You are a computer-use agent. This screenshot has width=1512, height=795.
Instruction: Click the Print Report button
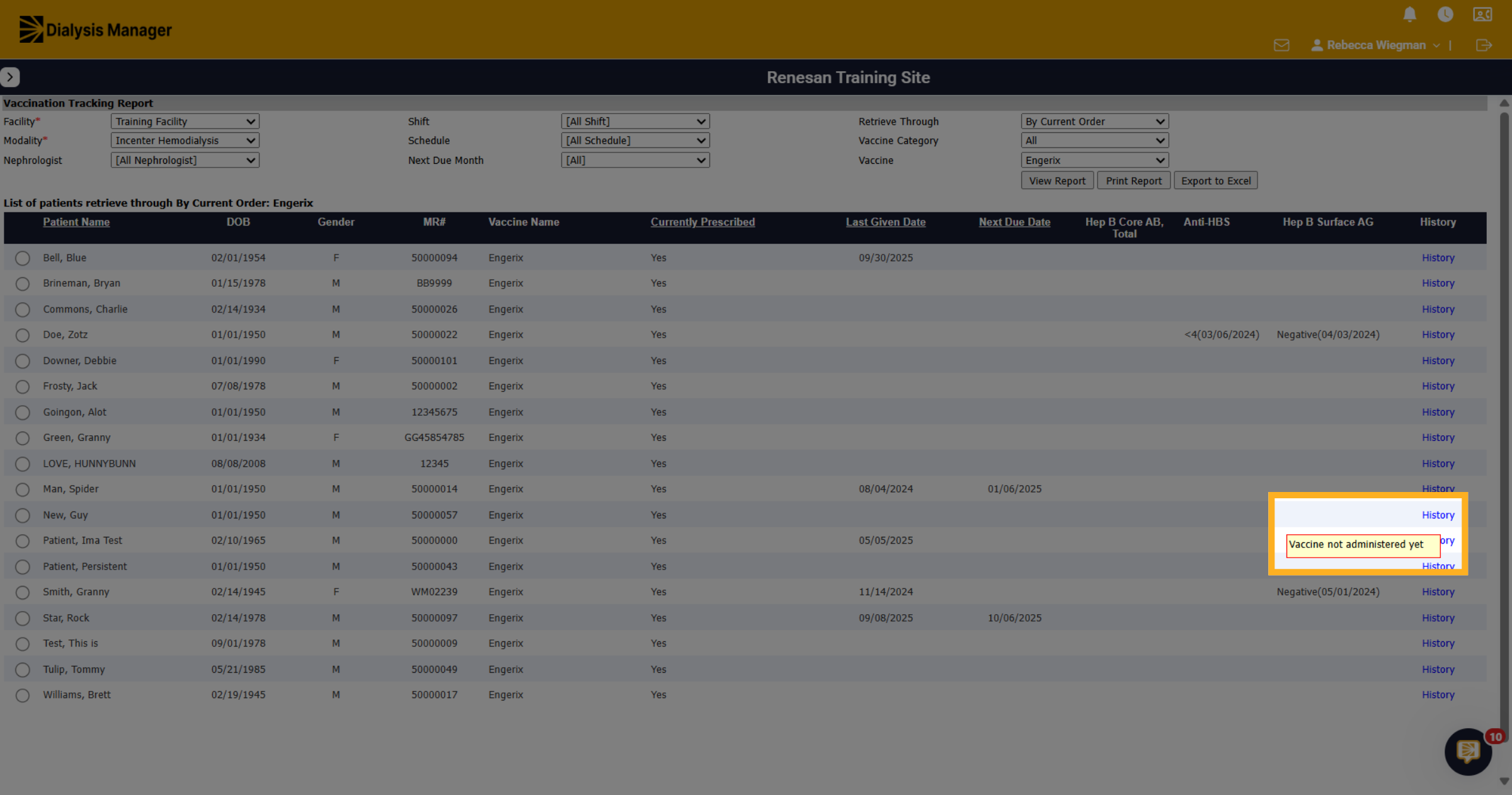click(x=1133, y=181)
